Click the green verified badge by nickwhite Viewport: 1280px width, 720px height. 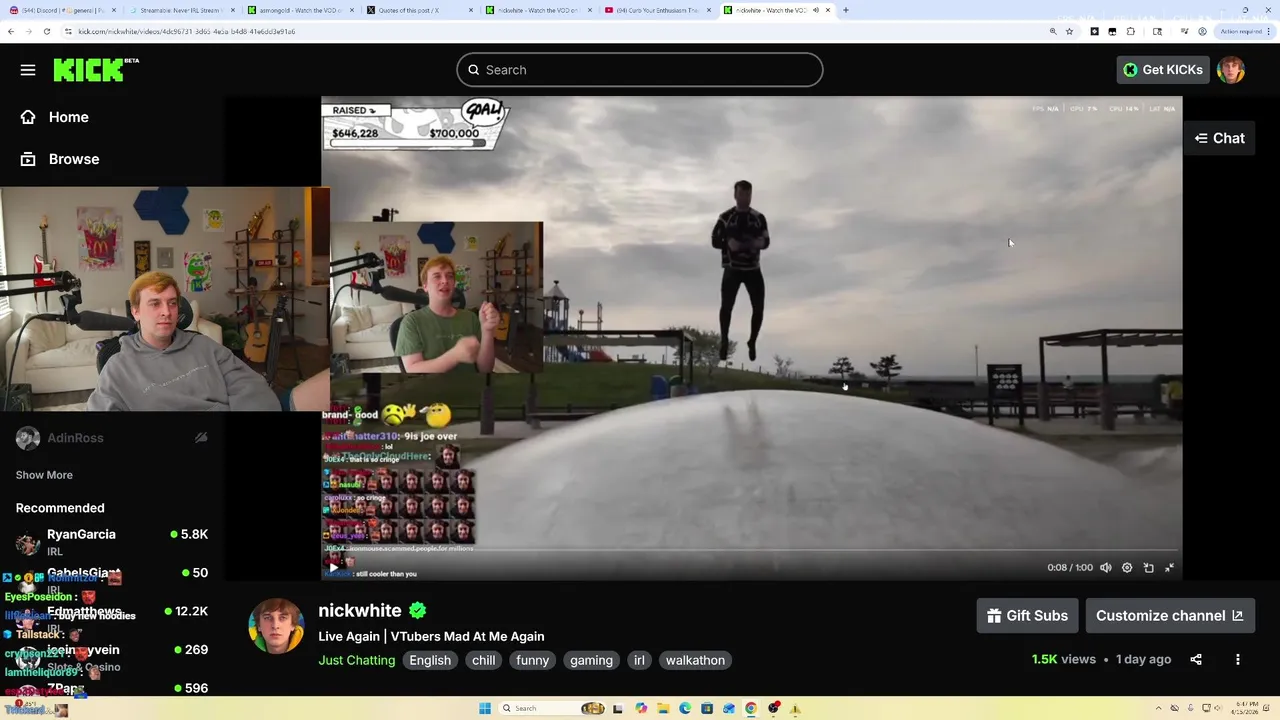[x=417, y=611]
